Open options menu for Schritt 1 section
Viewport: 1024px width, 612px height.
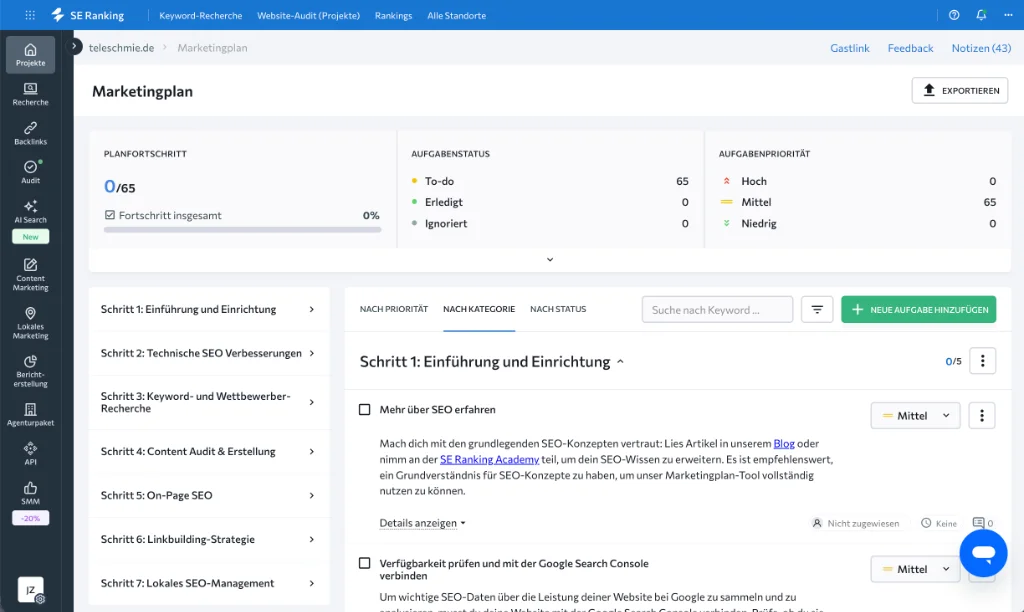tap(982, 361)
